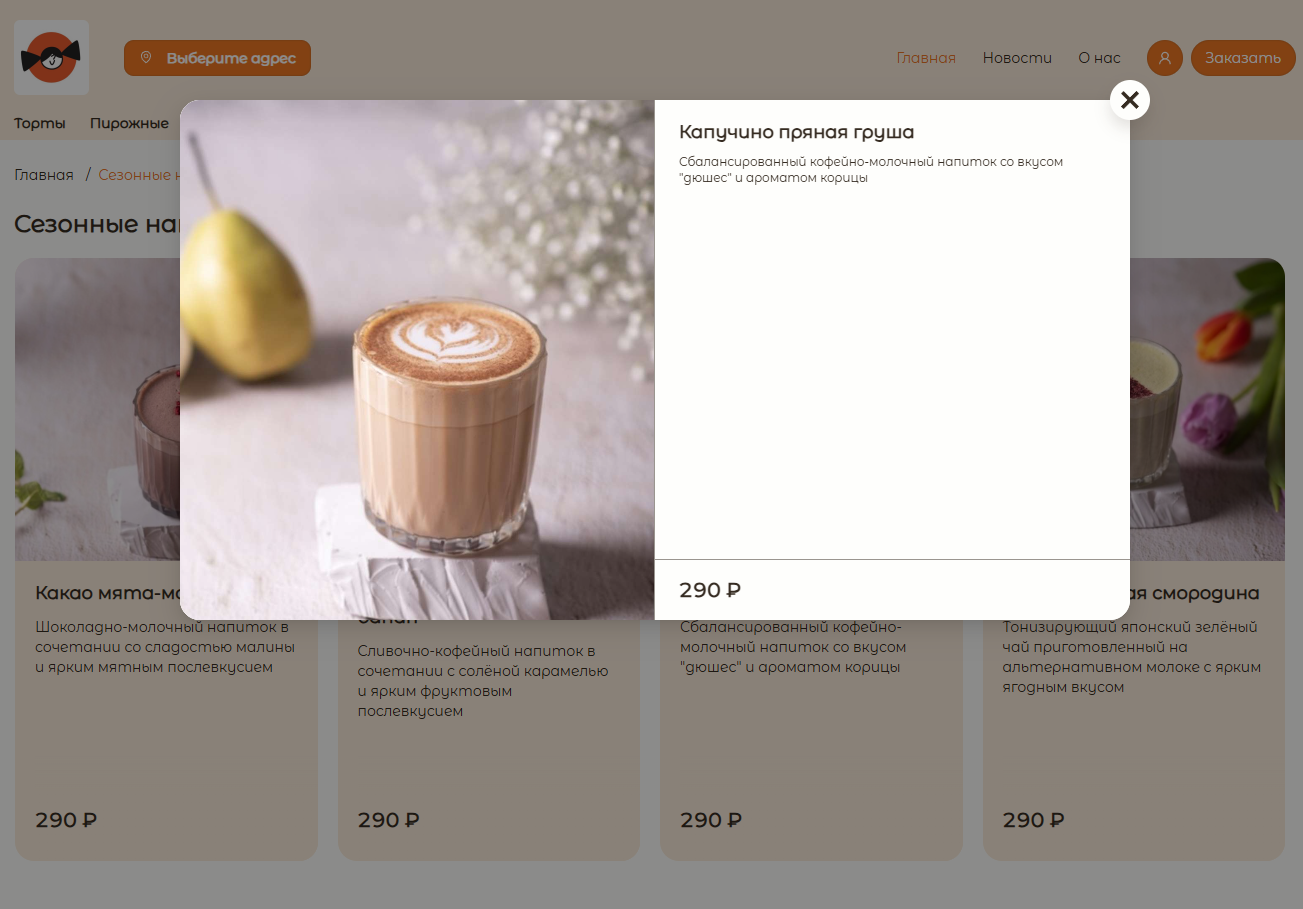
Task: Open the Выберите адрес address selector
Action: [217, 58]
